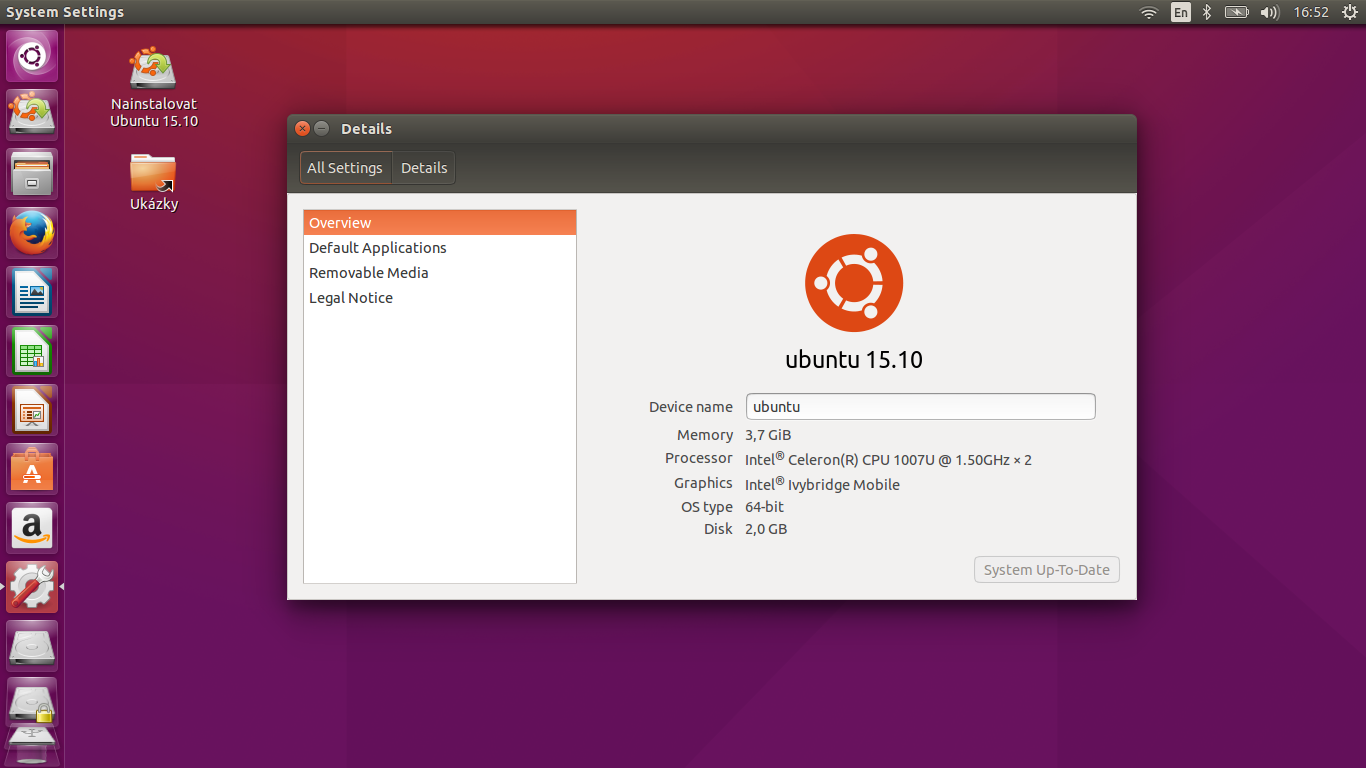Viewport: 1366px width, 768px height.
Task: Launch Firefox web browser
Action: [33, 233]
